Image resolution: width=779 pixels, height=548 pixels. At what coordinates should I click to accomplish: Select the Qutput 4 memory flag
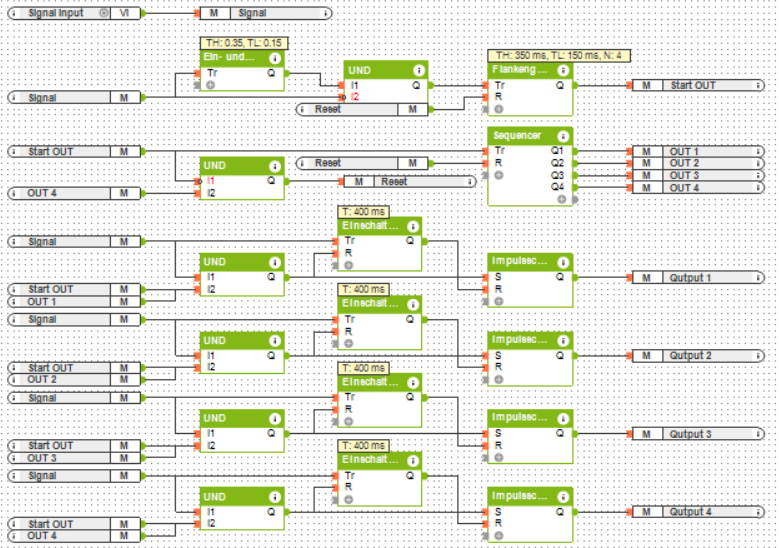tap(698, 512)
